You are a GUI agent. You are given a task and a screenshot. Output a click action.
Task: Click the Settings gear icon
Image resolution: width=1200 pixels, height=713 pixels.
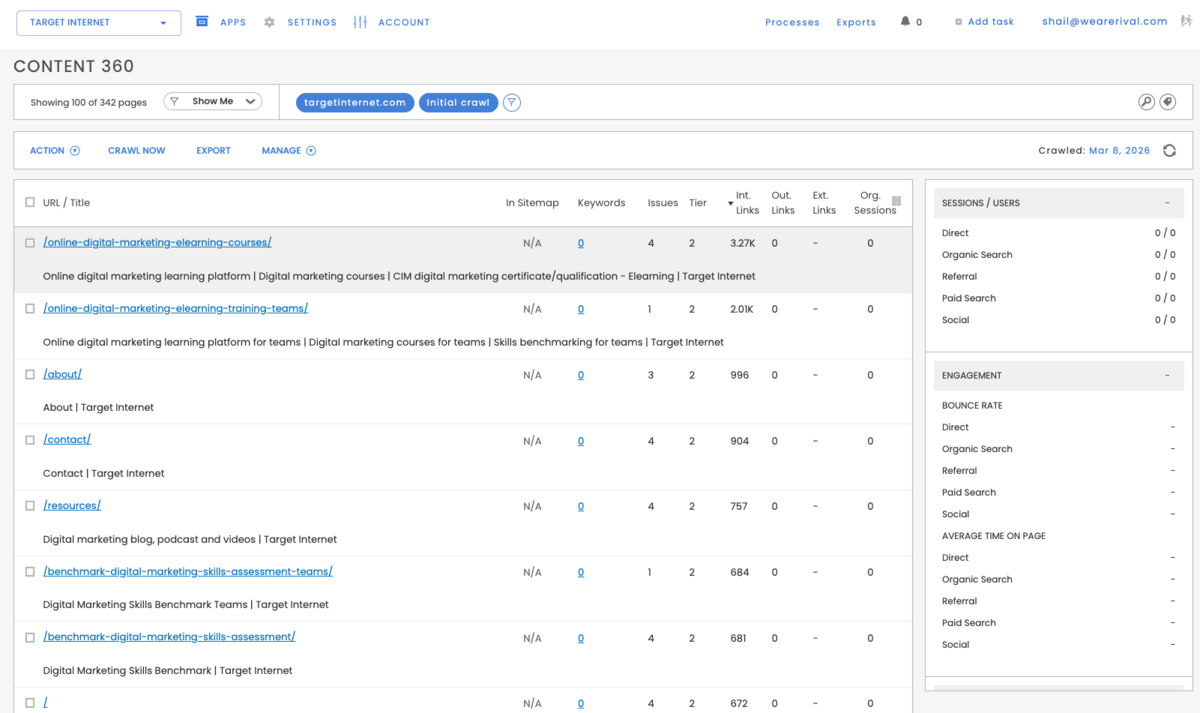269,22
